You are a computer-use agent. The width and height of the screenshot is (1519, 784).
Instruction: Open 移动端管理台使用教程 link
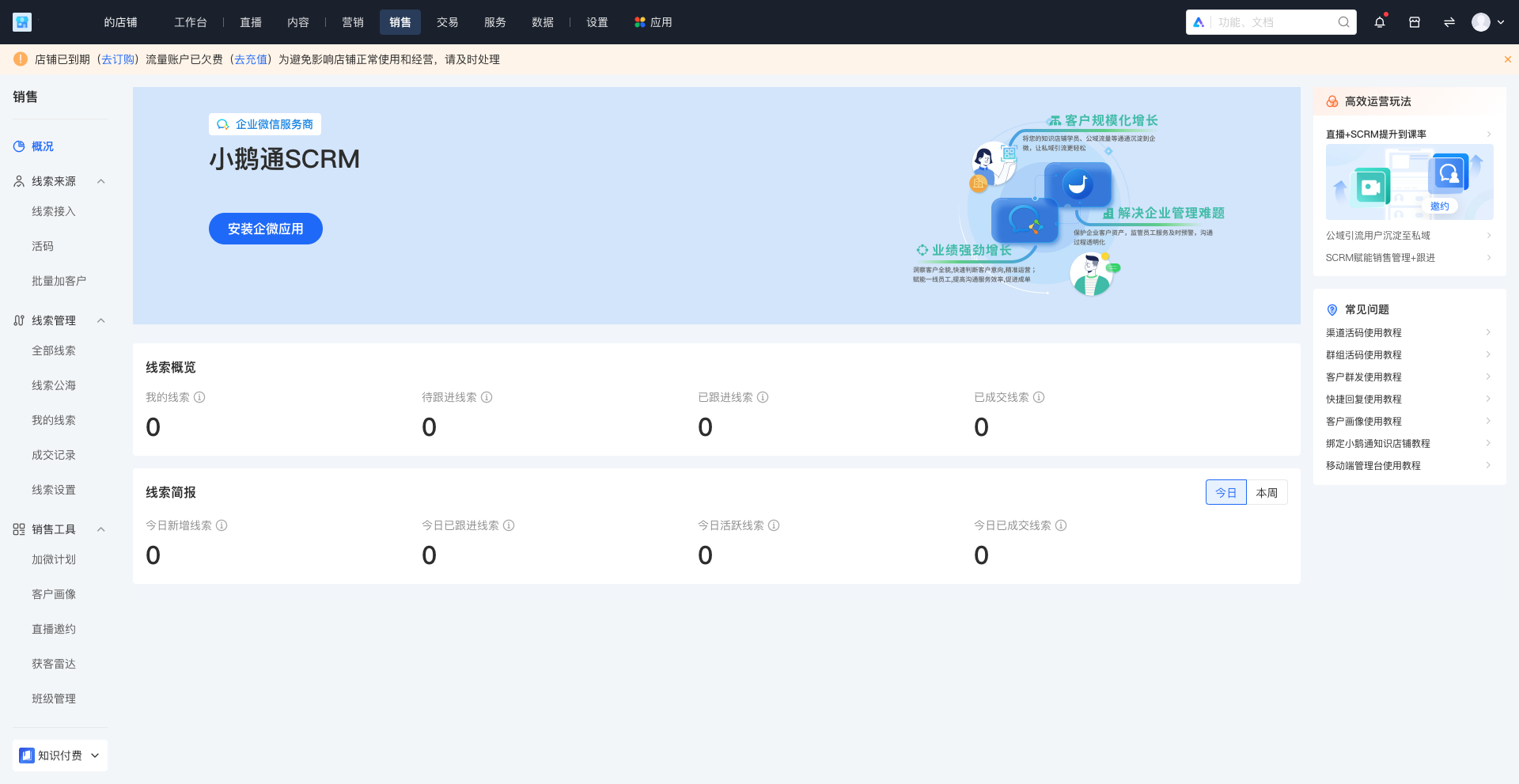click(1373, 465)
